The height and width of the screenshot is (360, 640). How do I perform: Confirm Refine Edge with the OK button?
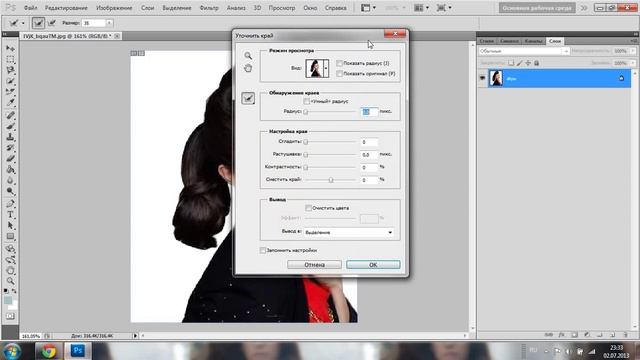pyautogui.click(x=373, y=265)
